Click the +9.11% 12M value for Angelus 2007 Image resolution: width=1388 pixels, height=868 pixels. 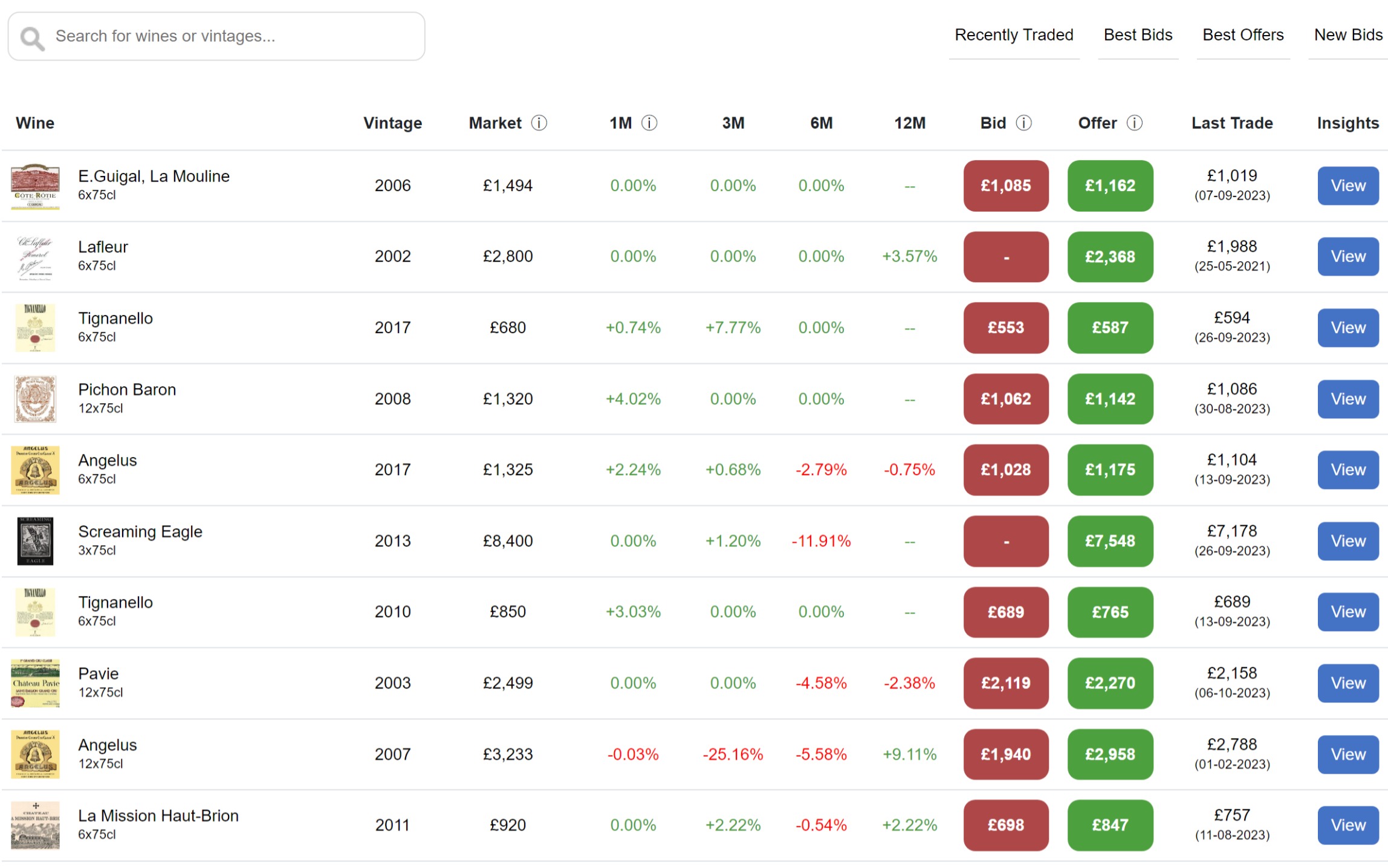tap(909, 754)
